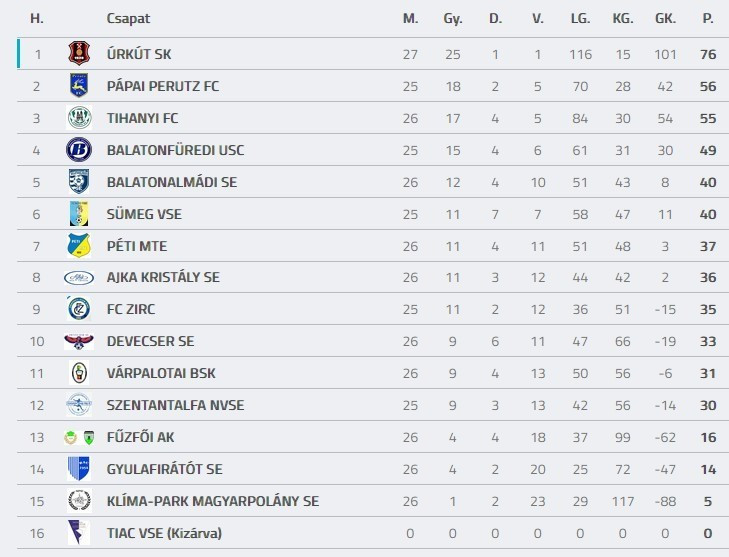Sort table by the P. points column
729x557 pixels.
(708, 18)
